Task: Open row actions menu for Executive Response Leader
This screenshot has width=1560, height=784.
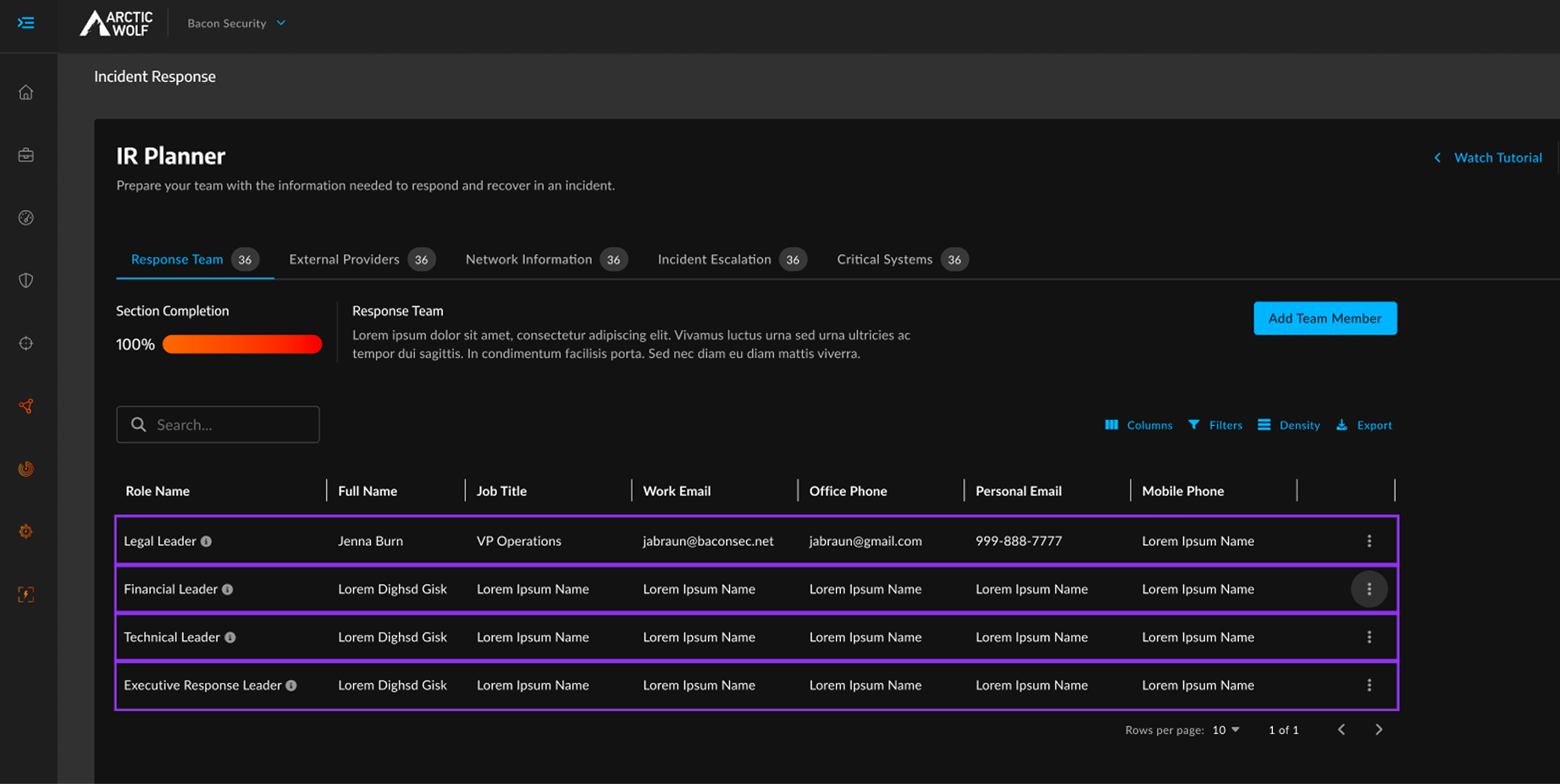Action: 1369,686
